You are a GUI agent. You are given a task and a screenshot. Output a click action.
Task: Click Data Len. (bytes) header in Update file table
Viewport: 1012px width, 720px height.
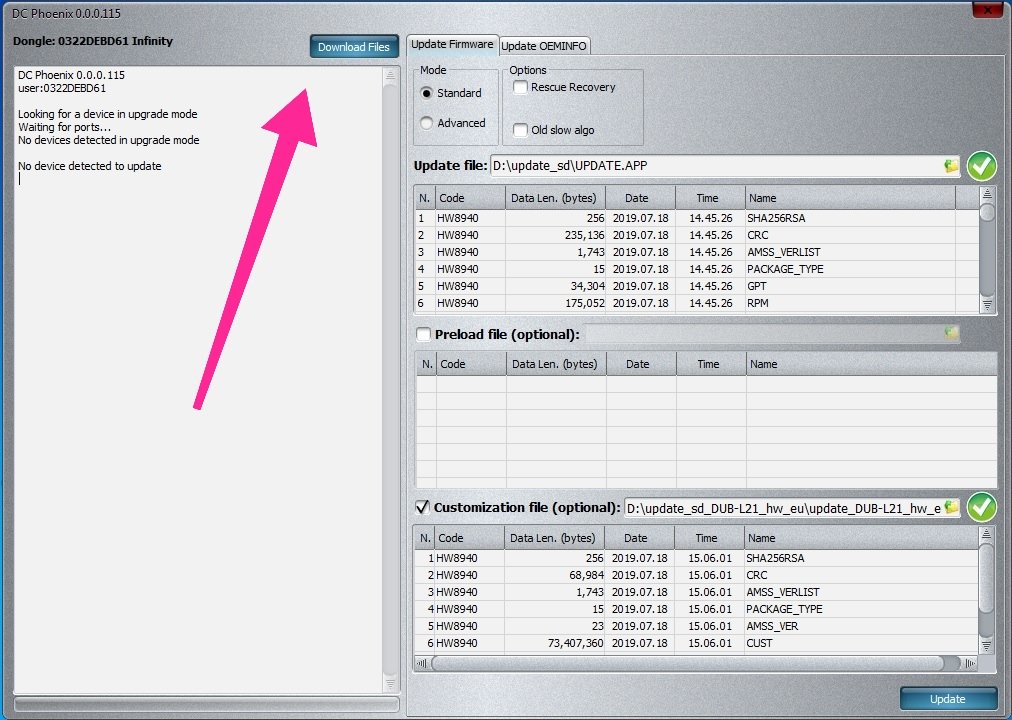point(554,198)
